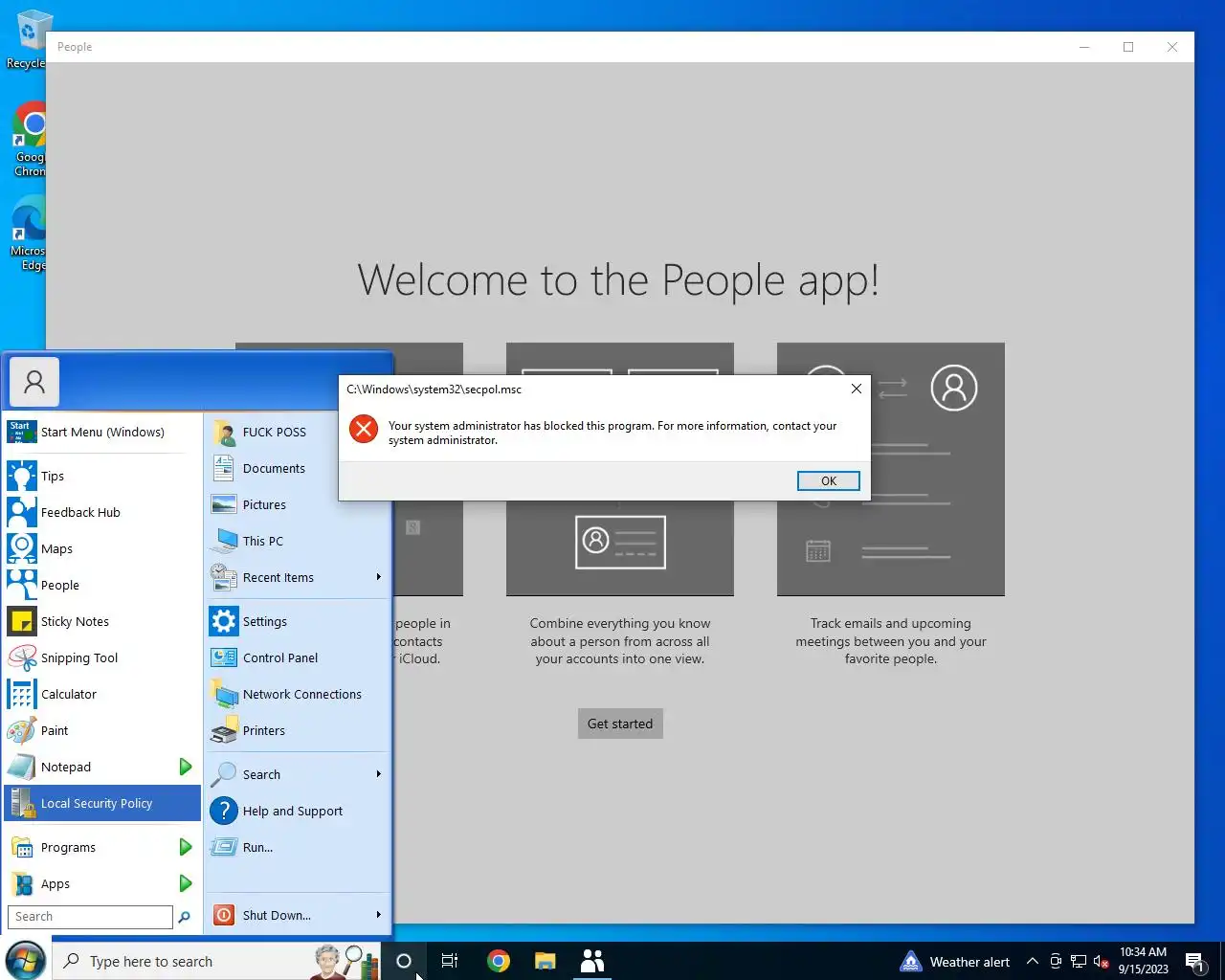
Task: Open Settings gear icon
Action: click(224, 621)
